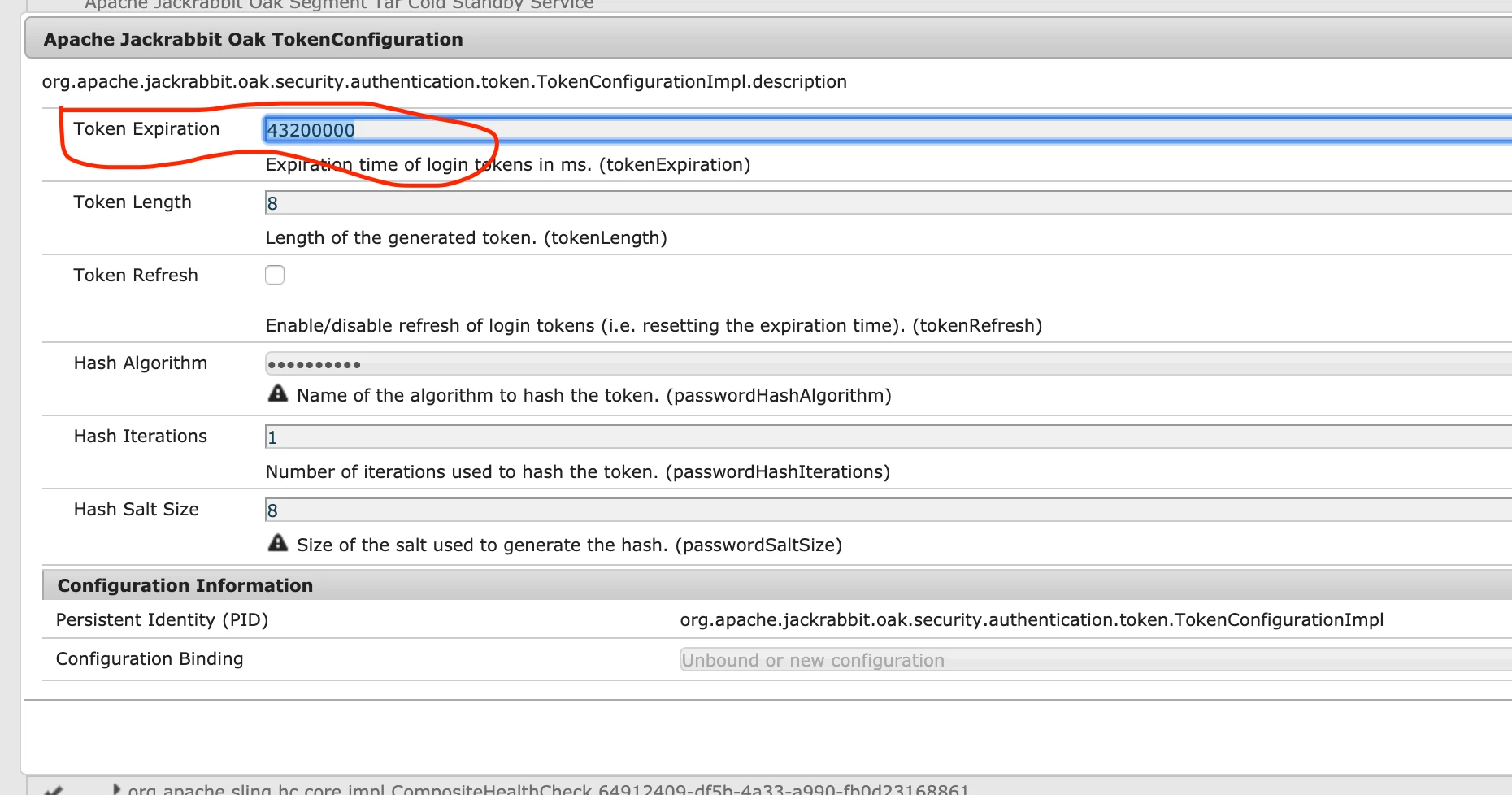The width and height of the screenshot is (1512, 795).
Task: Click the 'Enable/disable refresh of login tokens' description
Action: coord(654,326)
